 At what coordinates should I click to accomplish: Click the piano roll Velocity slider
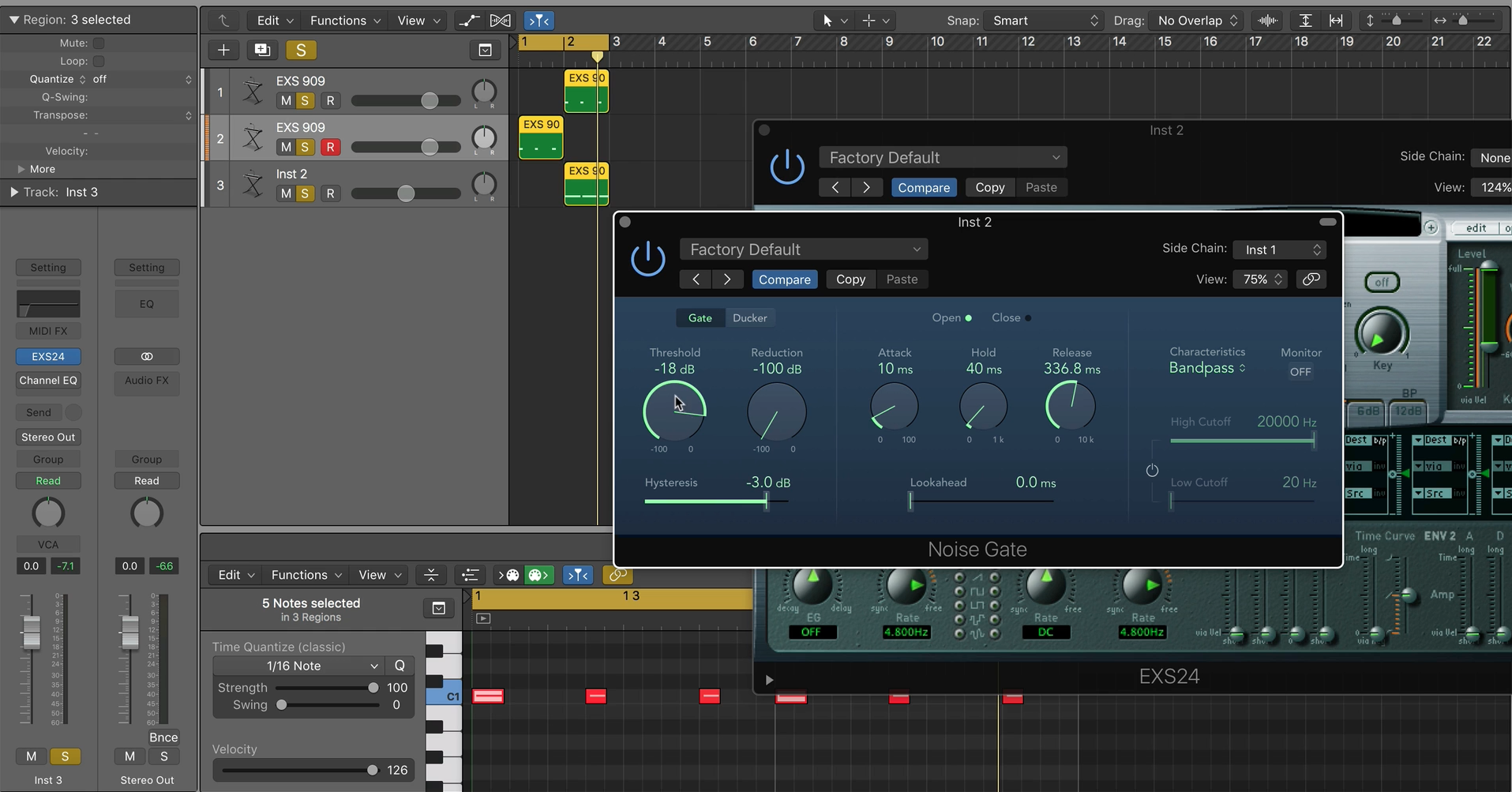(297, 770)
